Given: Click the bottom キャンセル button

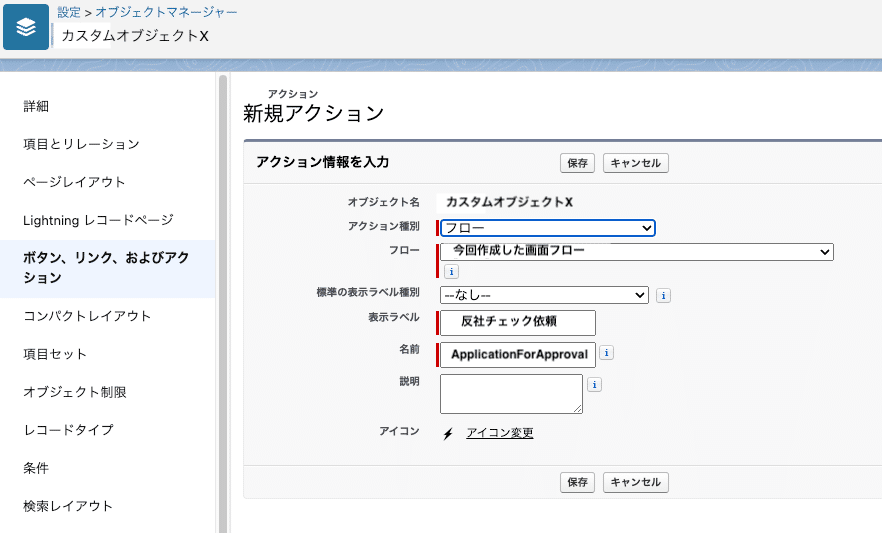Looking at the screenshot, I should 636,482.
